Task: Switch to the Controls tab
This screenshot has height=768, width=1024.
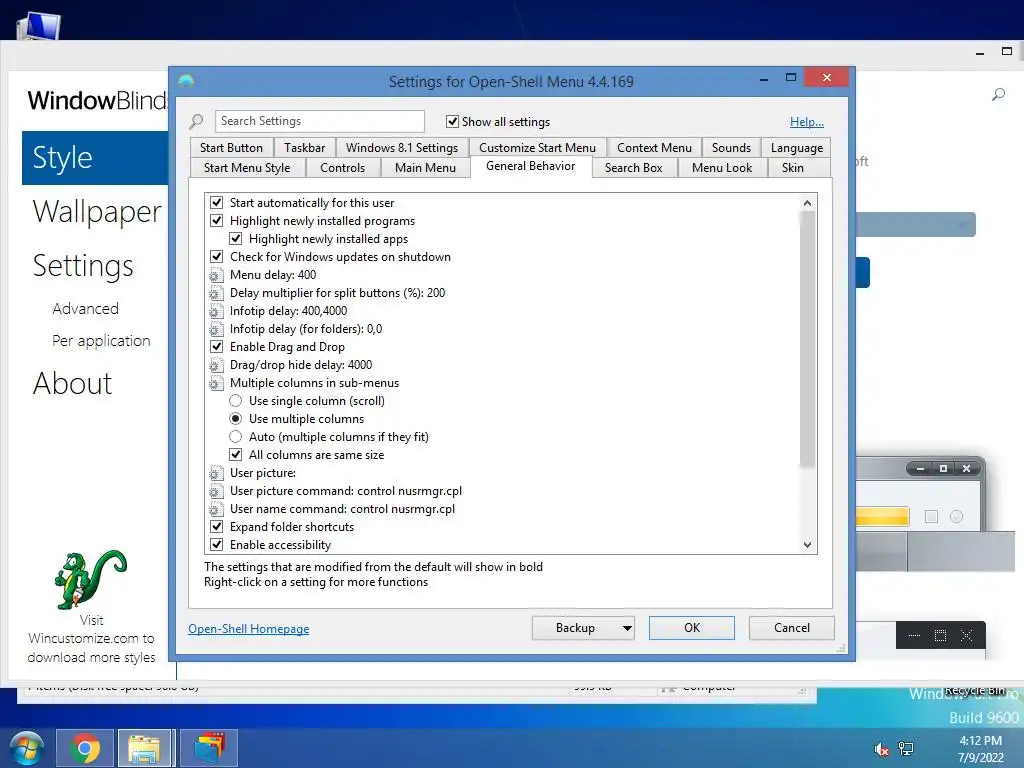Action: point(342,168)
